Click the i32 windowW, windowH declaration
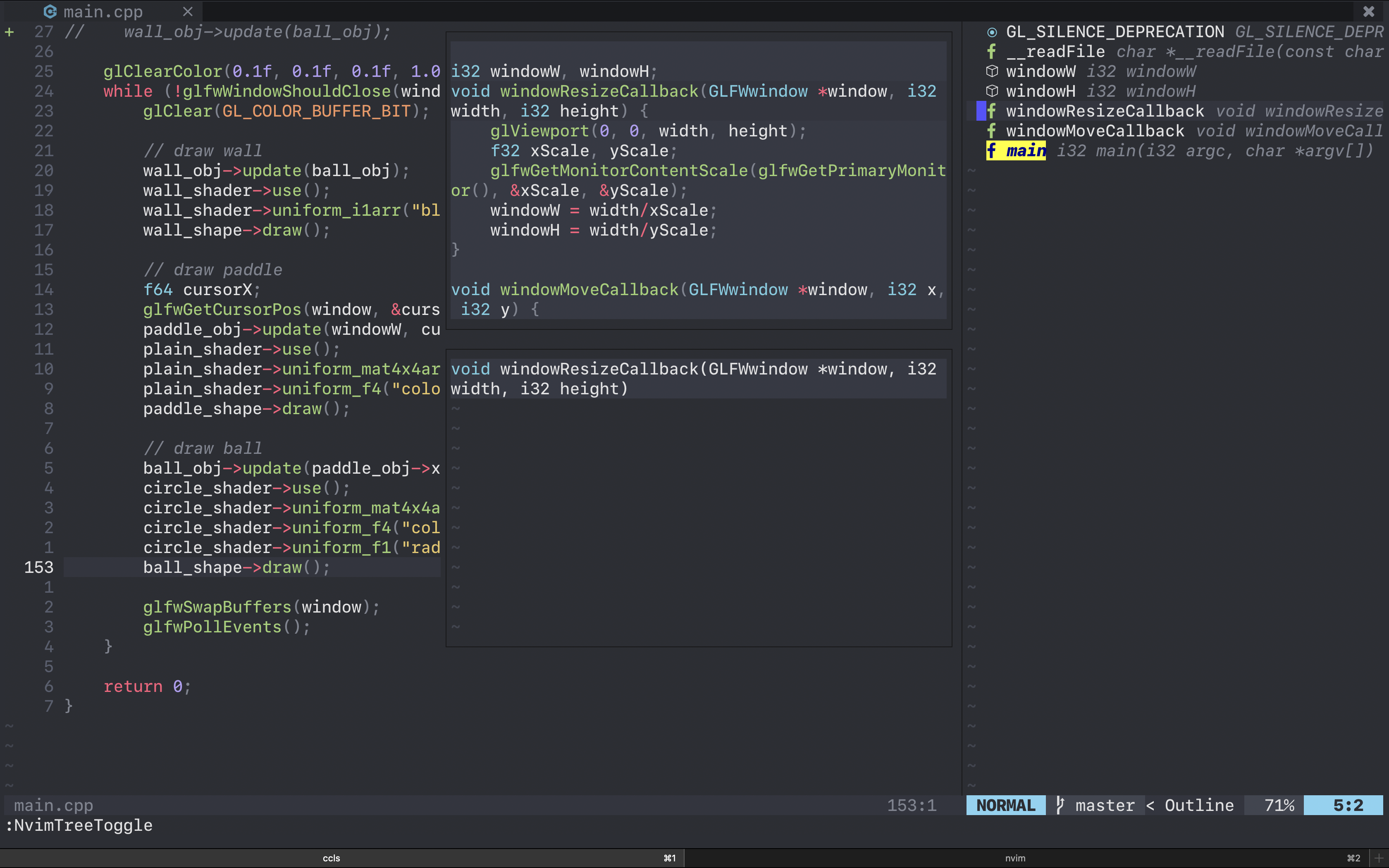Screen dimensions: 1389x868 click(x=554, y=72)
